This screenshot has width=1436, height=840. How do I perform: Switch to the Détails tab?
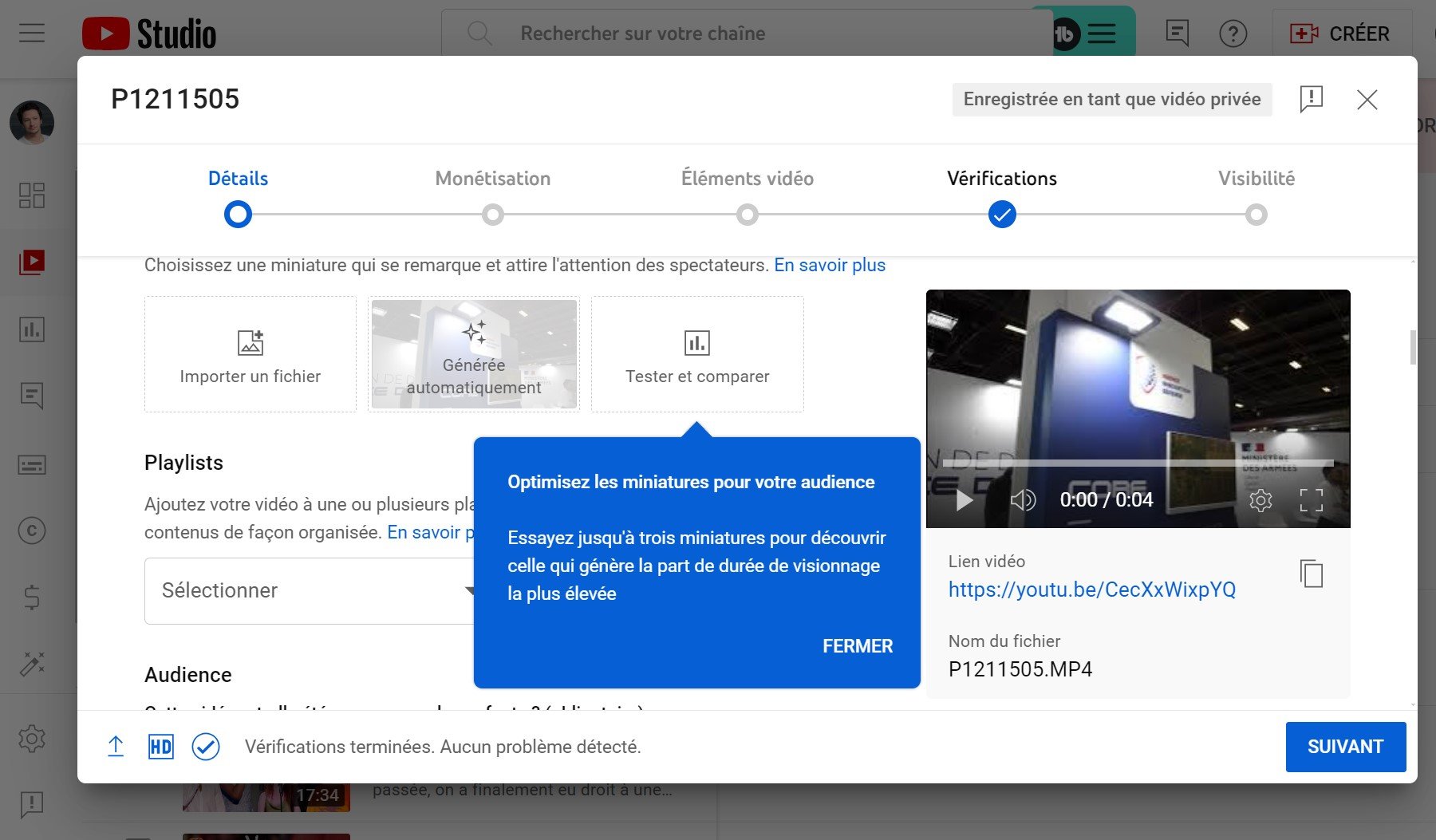238,178
